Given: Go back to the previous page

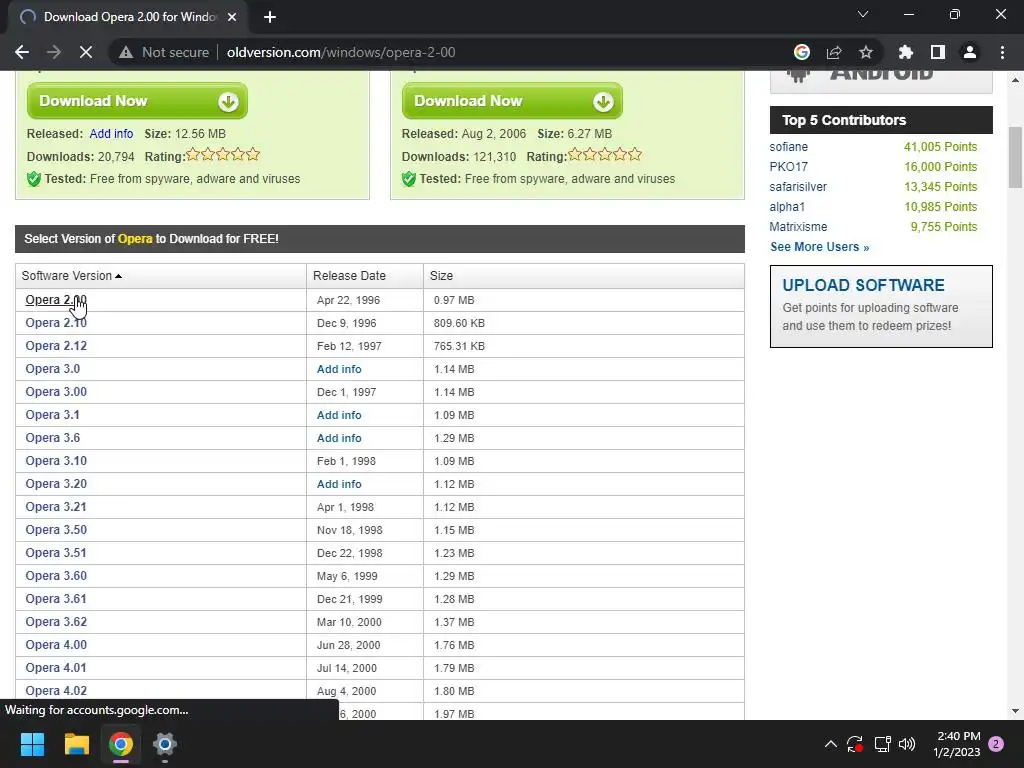Looking at the screenshot, I should 22,52.
